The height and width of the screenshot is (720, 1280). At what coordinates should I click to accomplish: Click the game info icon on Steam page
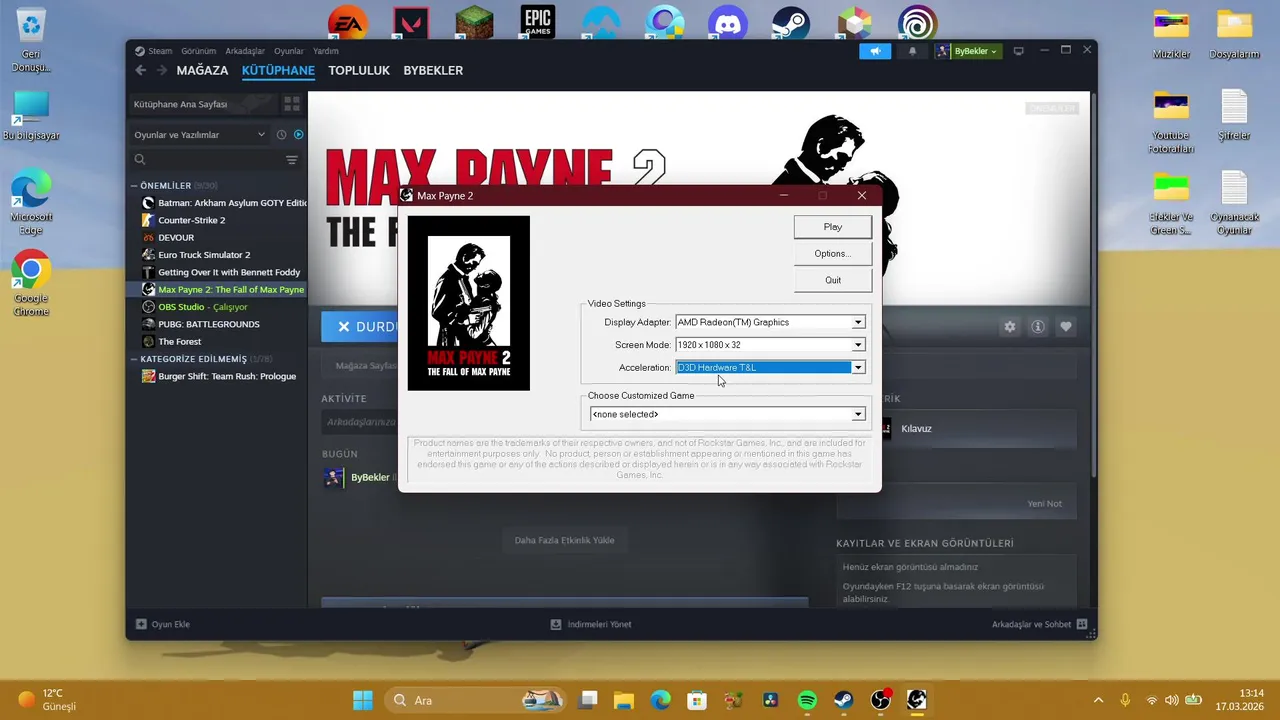tap(1038, 327)
